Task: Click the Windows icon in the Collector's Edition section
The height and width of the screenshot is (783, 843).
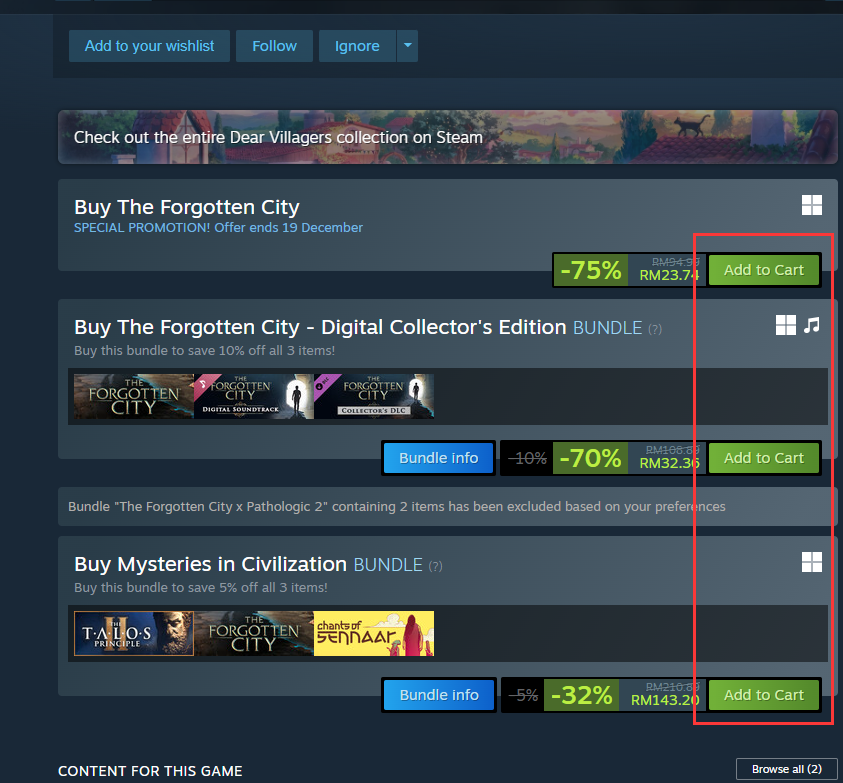Action: [785, 325]
